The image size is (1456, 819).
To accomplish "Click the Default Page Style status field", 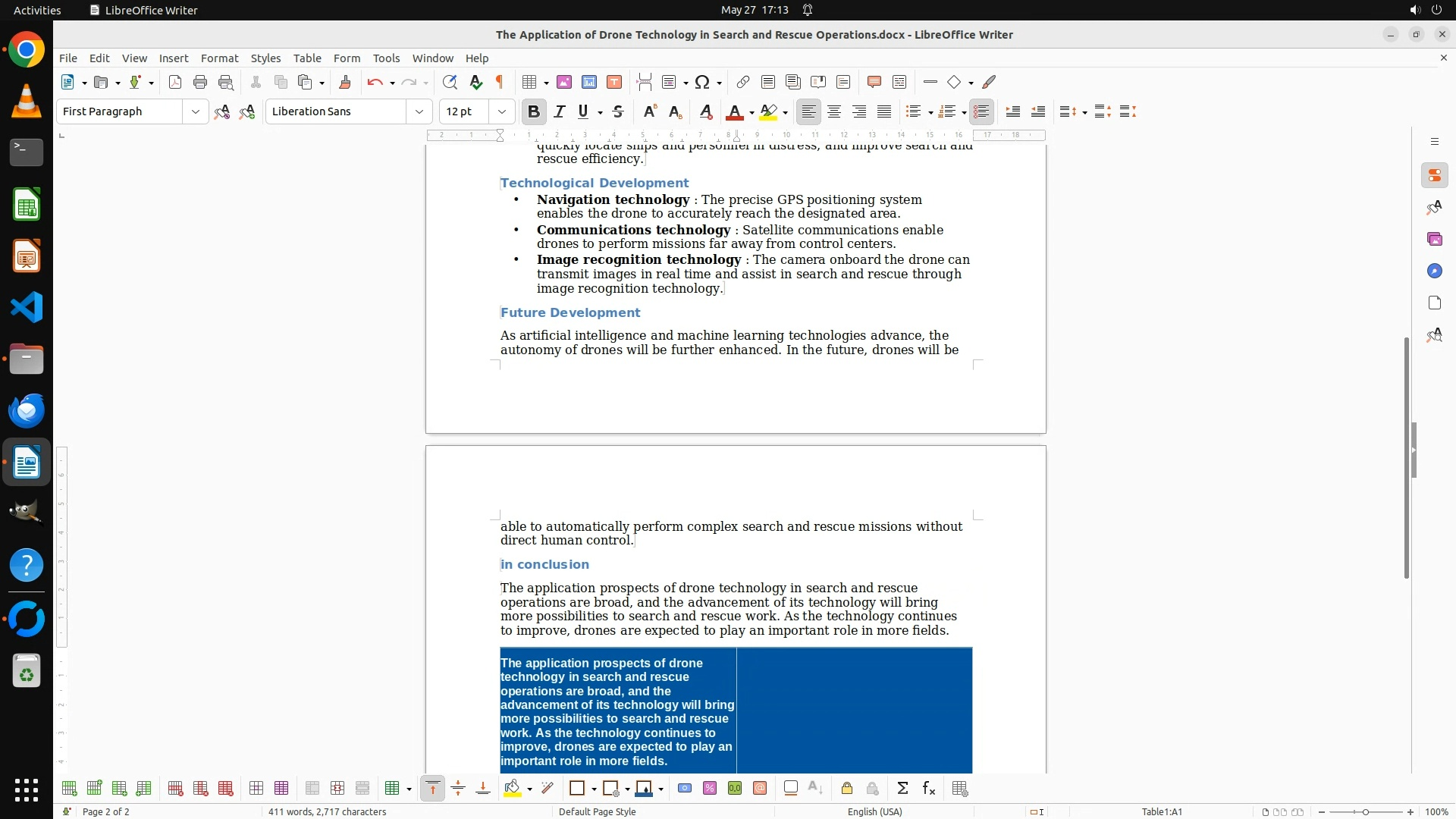I will click(x=597, y=811).
